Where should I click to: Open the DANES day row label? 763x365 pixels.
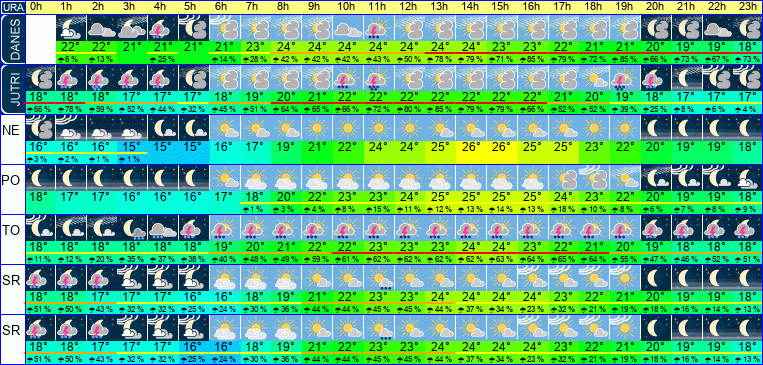point(12,40)
